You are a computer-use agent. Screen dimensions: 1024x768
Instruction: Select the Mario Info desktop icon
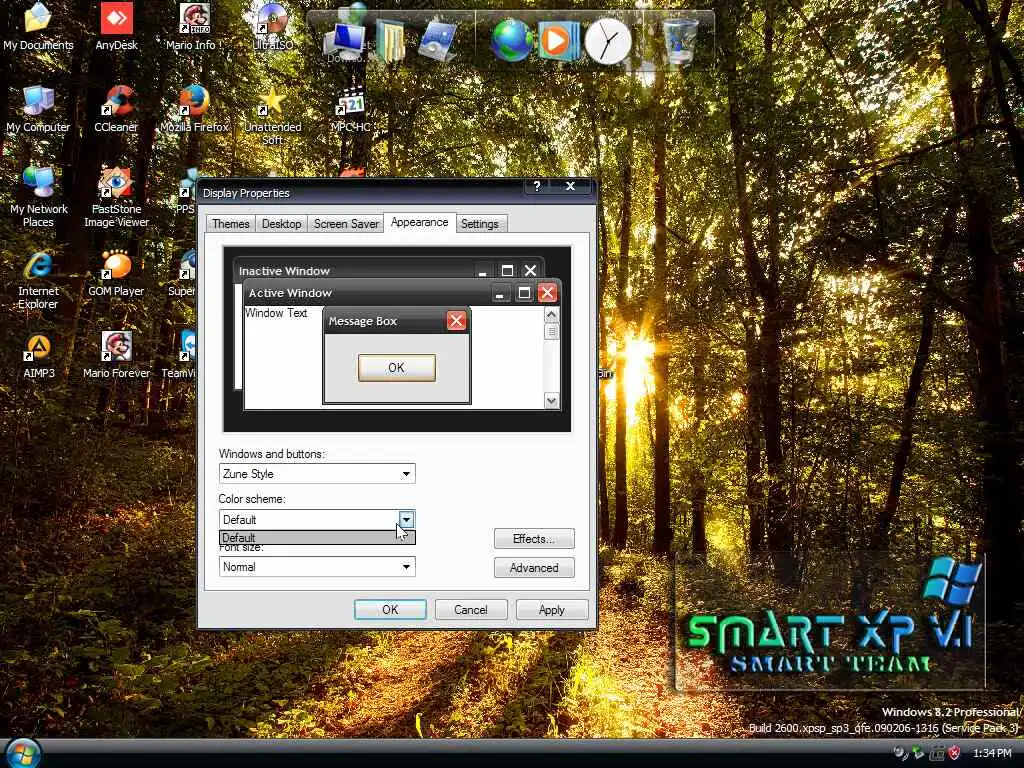(x=194, y=26)
